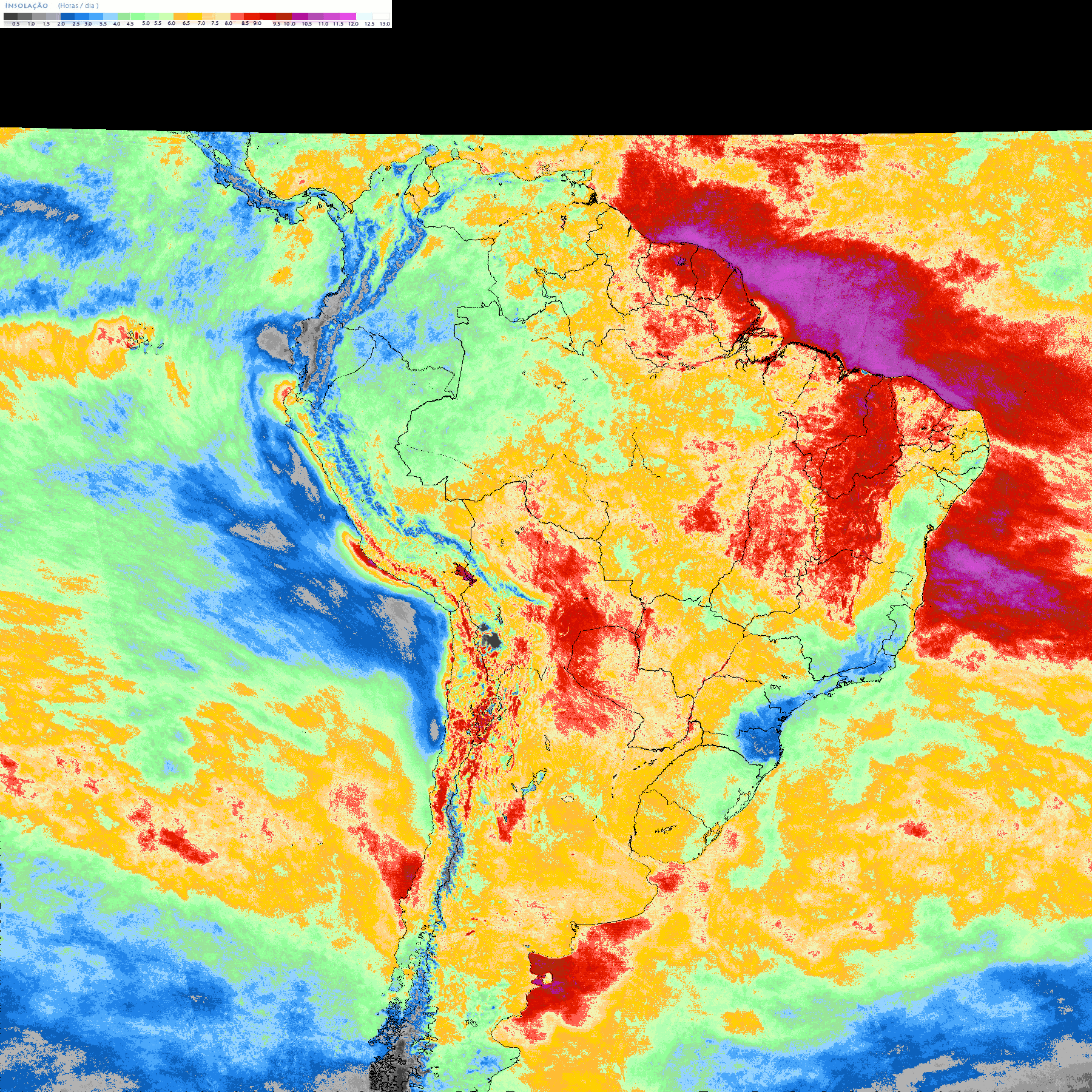Click the 3.0 legend value
The image size is (1092, 1092).
click(88, 24)
